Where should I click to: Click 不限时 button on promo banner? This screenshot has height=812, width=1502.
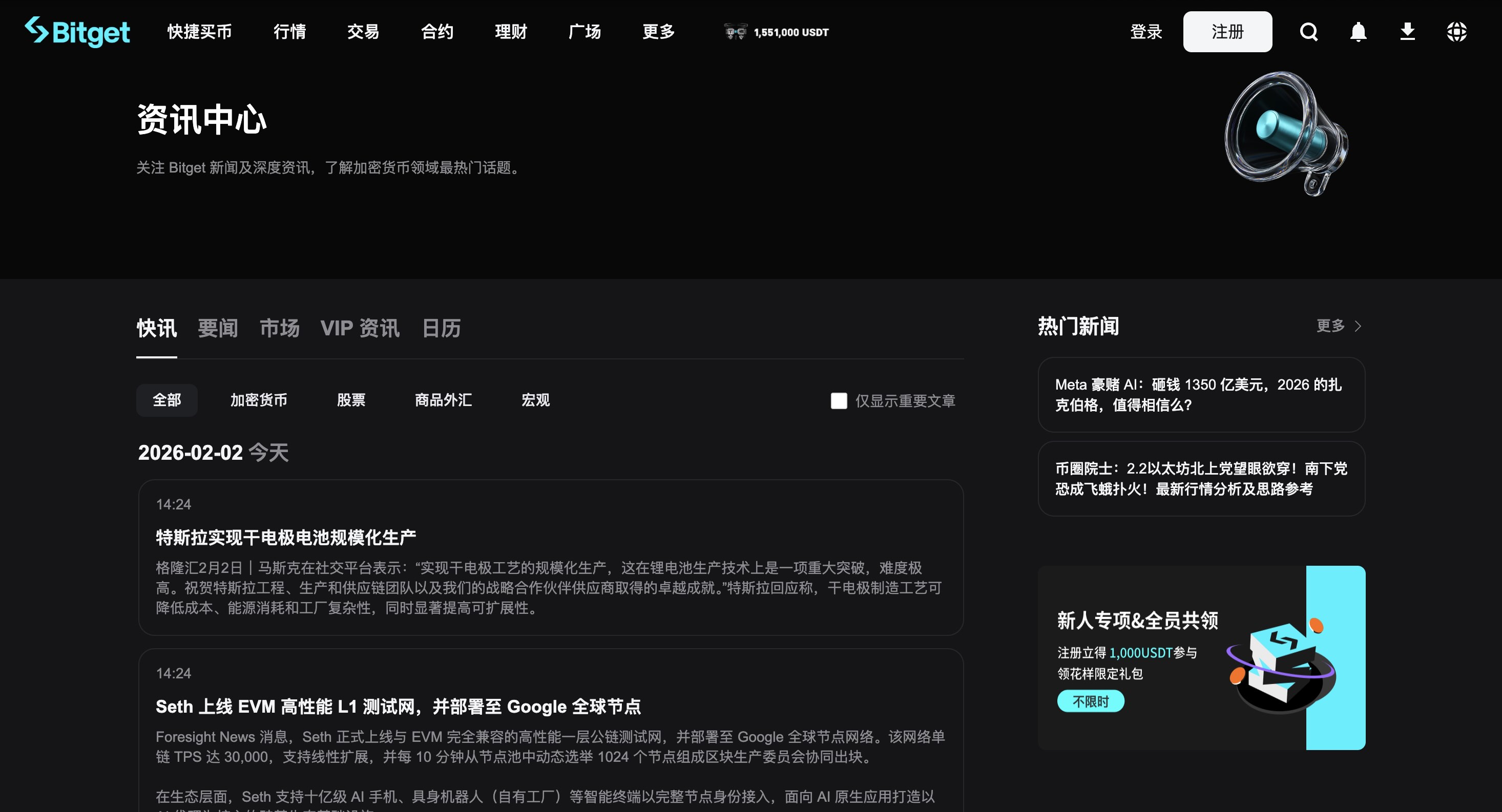pos(1090,701)
